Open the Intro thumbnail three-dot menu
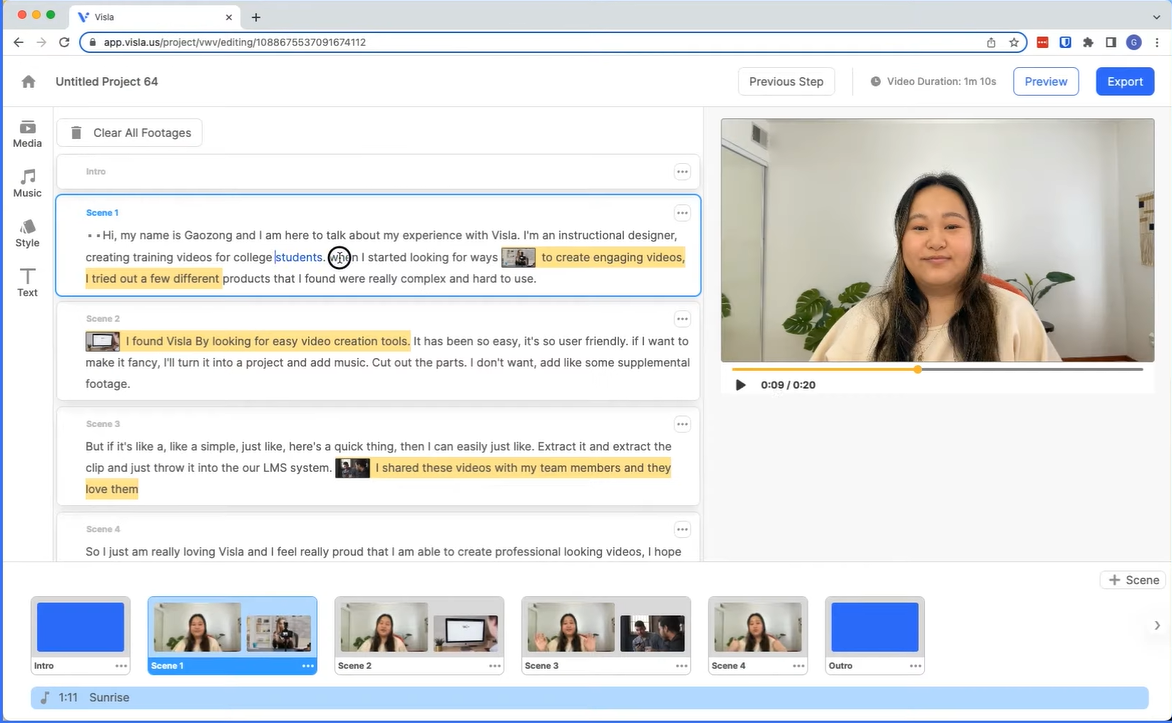Viewport: 1172px width, 723px height. (121, 666)
